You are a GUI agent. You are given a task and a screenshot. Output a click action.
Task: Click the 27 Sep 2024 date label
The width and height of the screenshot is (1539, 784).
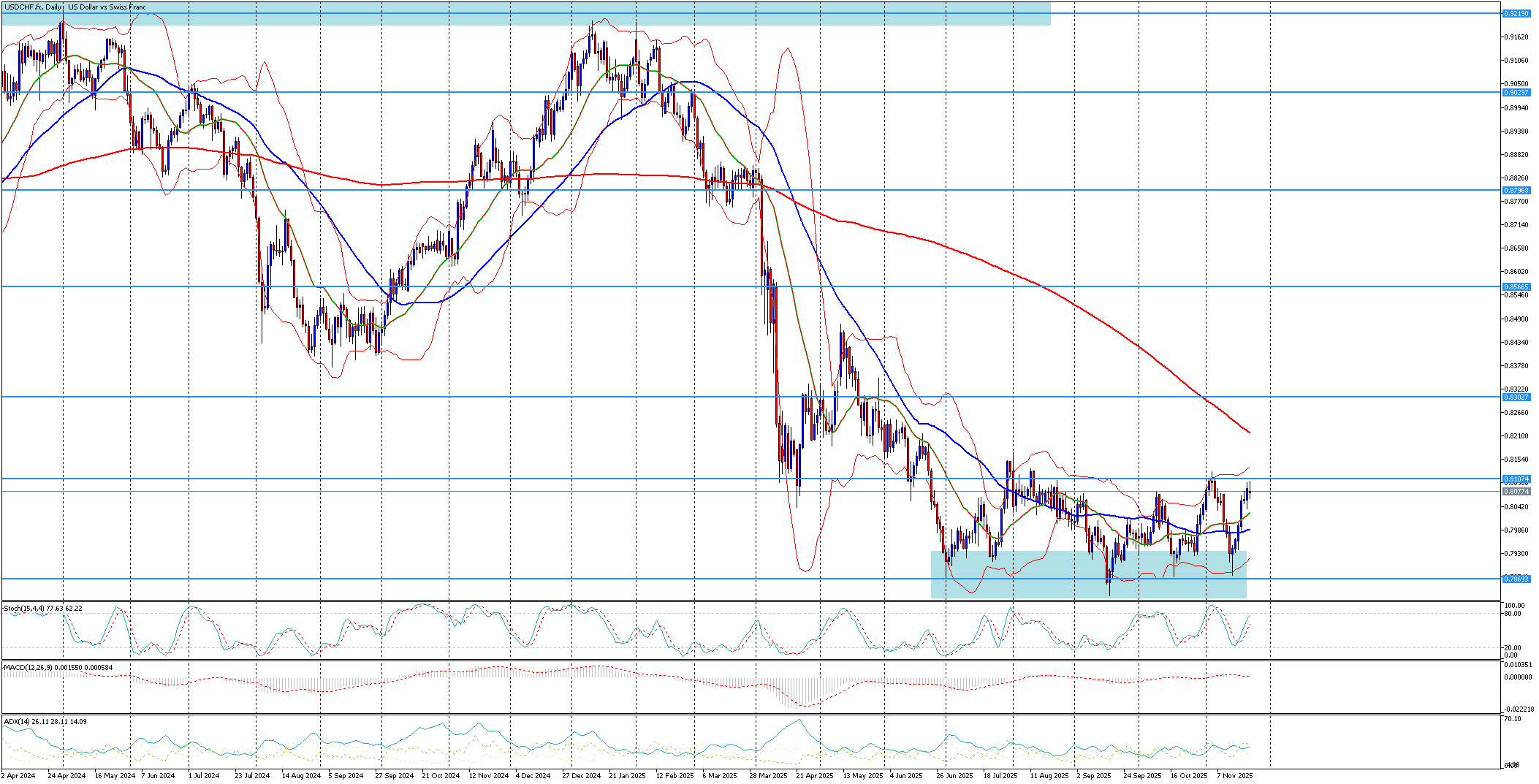point(394,776)
